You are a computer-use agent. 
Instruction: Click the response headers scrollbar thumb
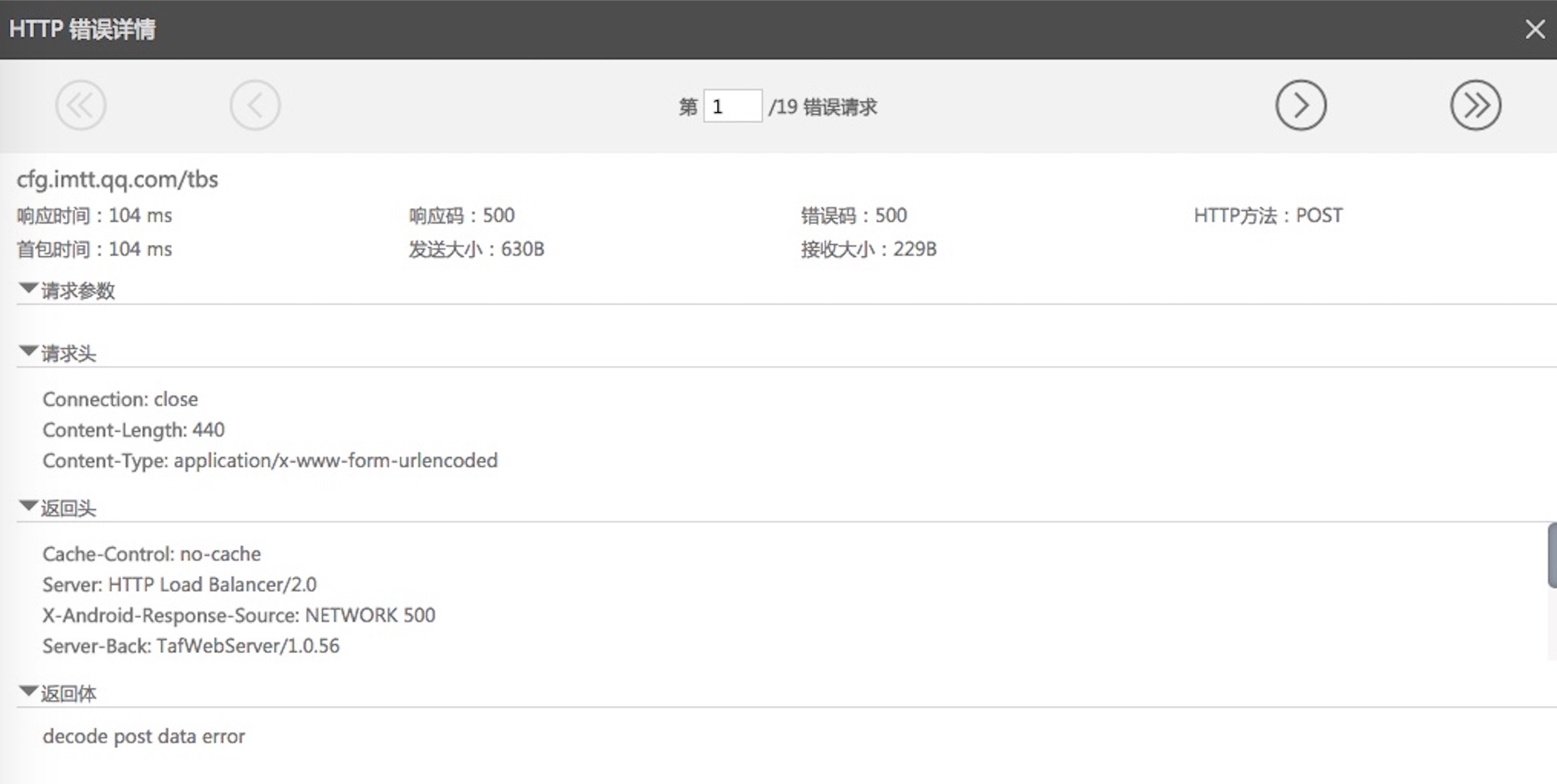click(x=1552, y=555)
